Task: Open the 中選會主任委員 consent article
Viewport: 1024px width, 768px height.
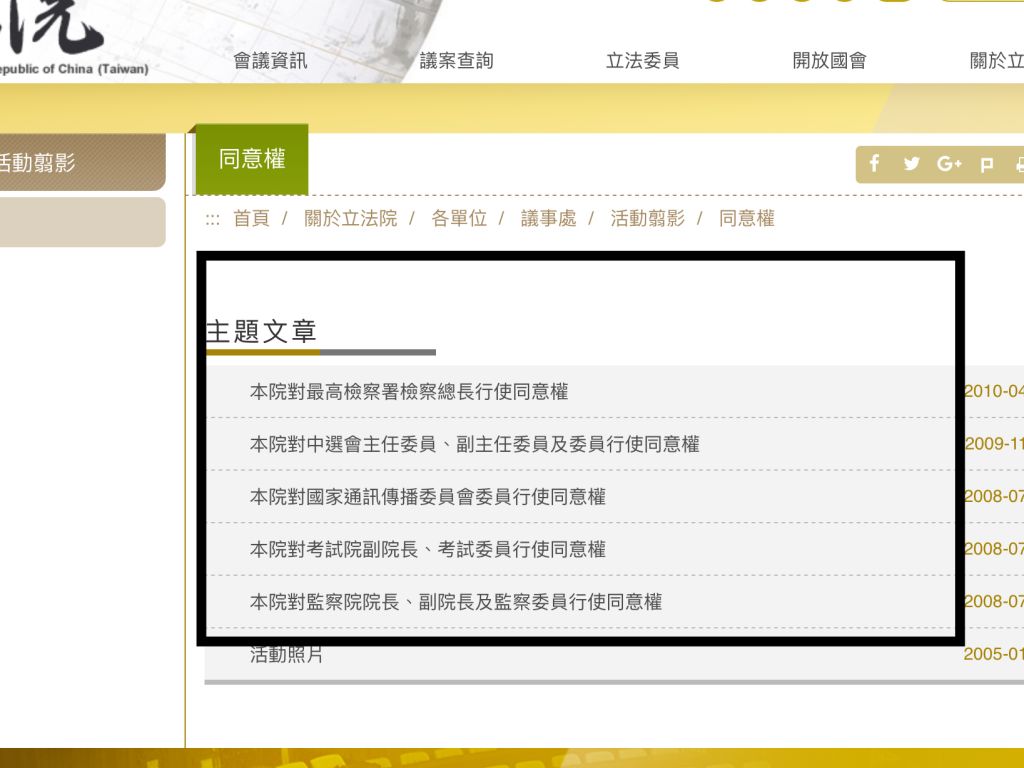Action: (474, 444)
